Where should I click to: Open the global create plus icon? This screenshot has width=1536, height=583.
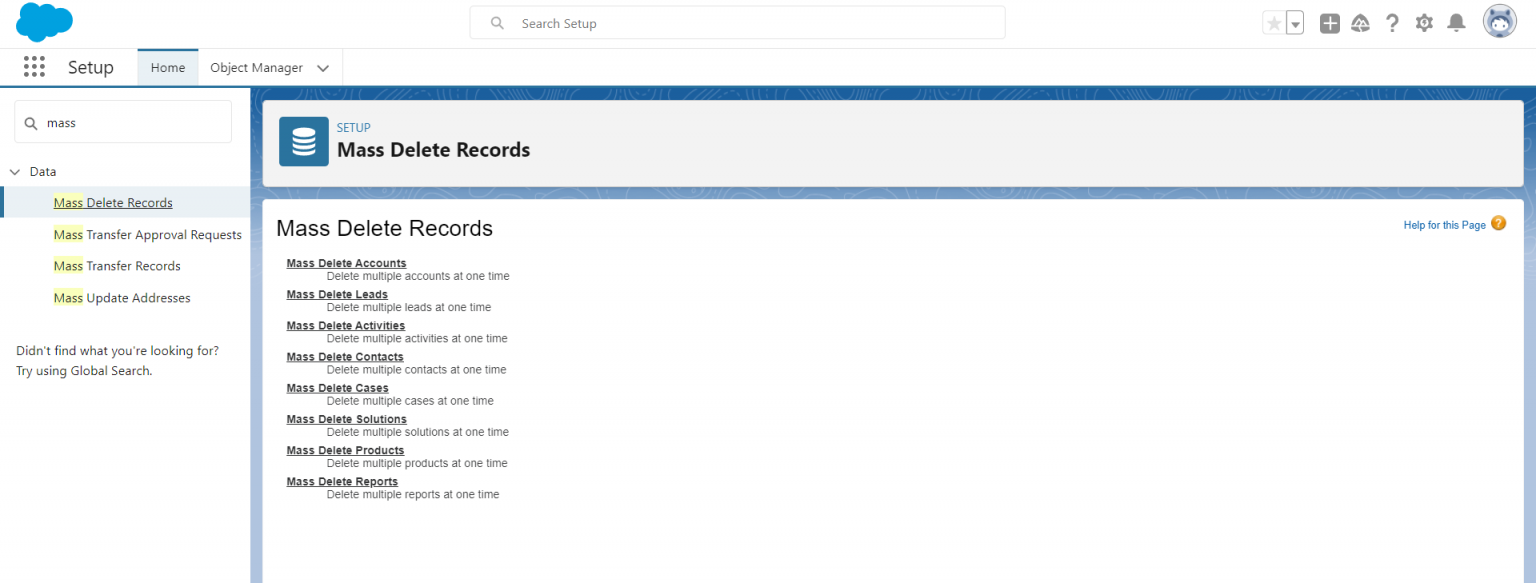[x=1329, y=21]
